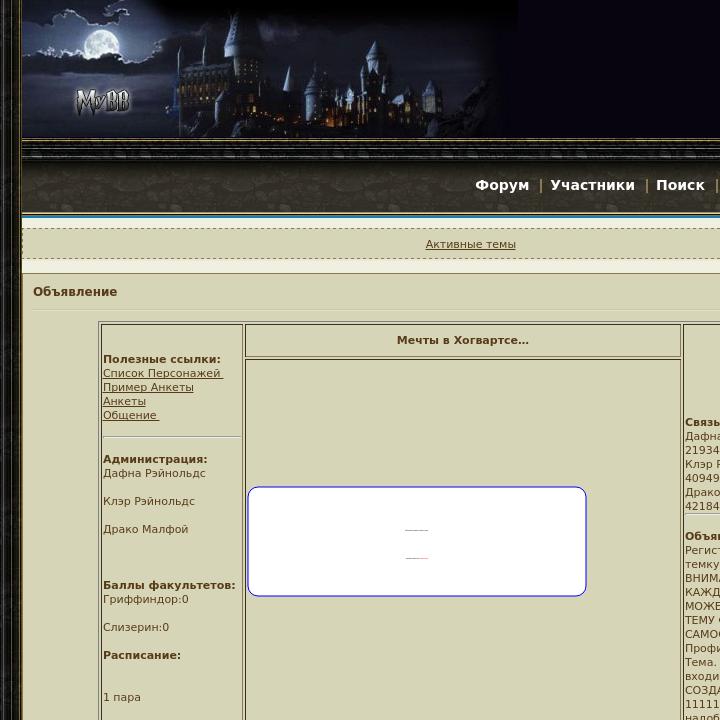Open the Общение link

point(131,416)
